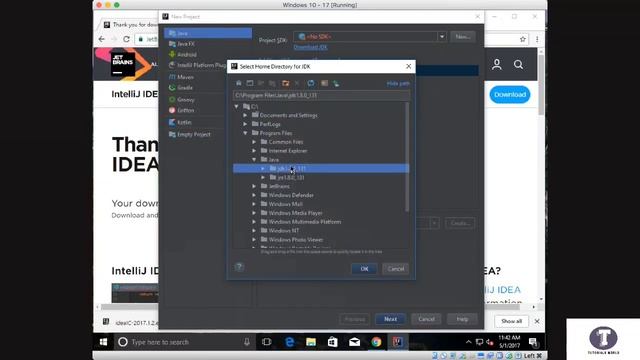Screen dimensions: 640x360
Task: Select the jre1.8.0_131 folder row
Action: [x=321, y=178]
